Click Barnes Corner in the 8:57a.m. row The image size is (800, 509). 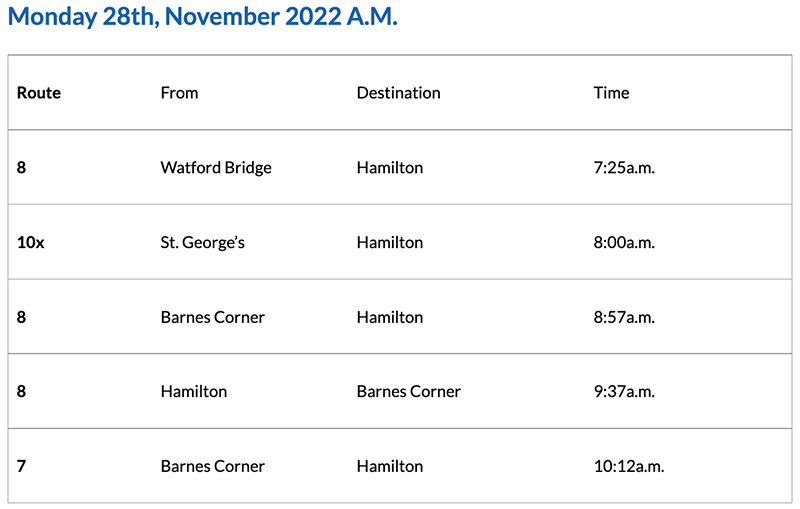click(213, 317)
